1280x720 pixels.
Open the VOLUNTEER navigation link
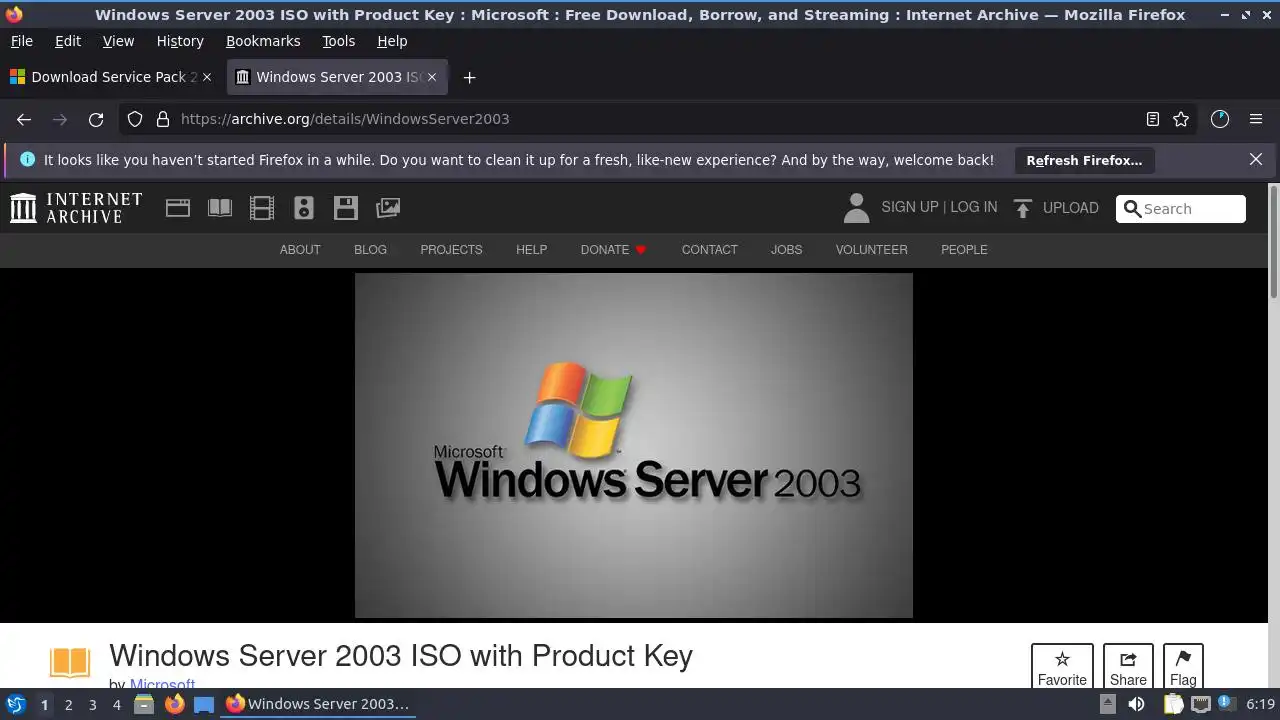[x=871, y=250]
